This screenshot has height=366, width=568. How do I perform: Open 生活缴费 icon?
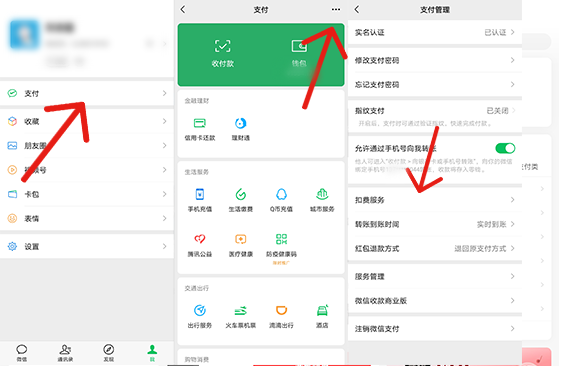[x=241, y=194]
